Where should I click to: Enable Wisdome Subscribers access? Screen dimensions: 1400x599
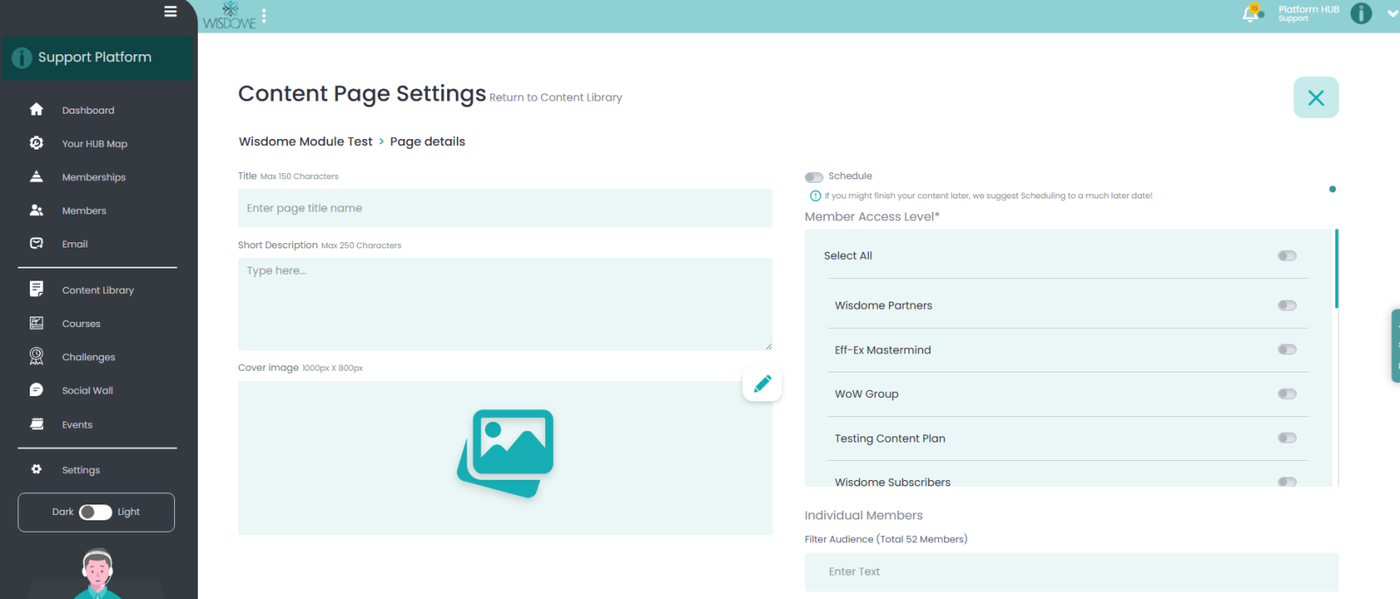tap(1287, 482)
